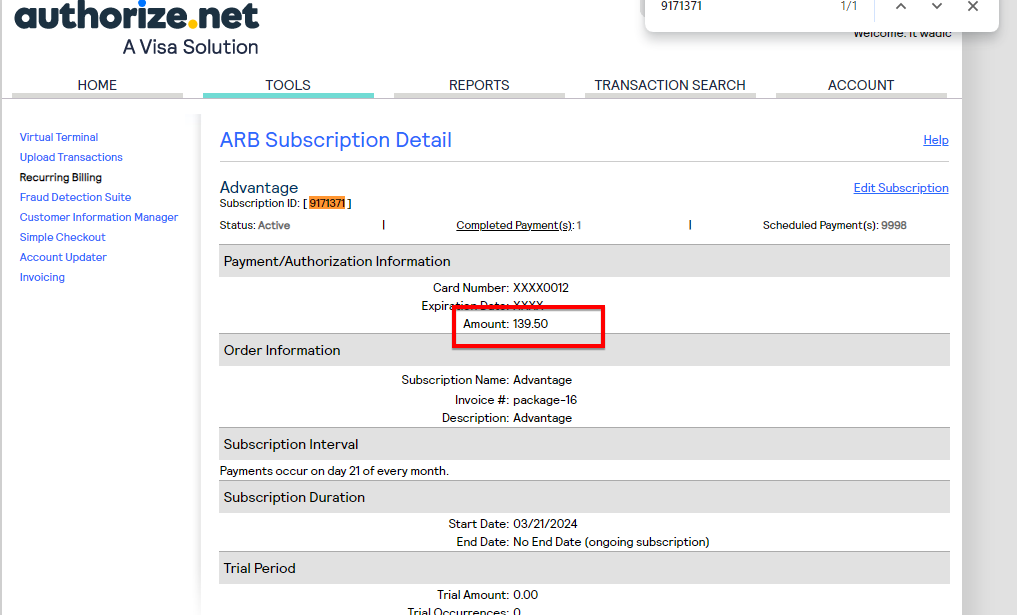
Task: Open the Completed Payment(s) link
Action: 514,225
